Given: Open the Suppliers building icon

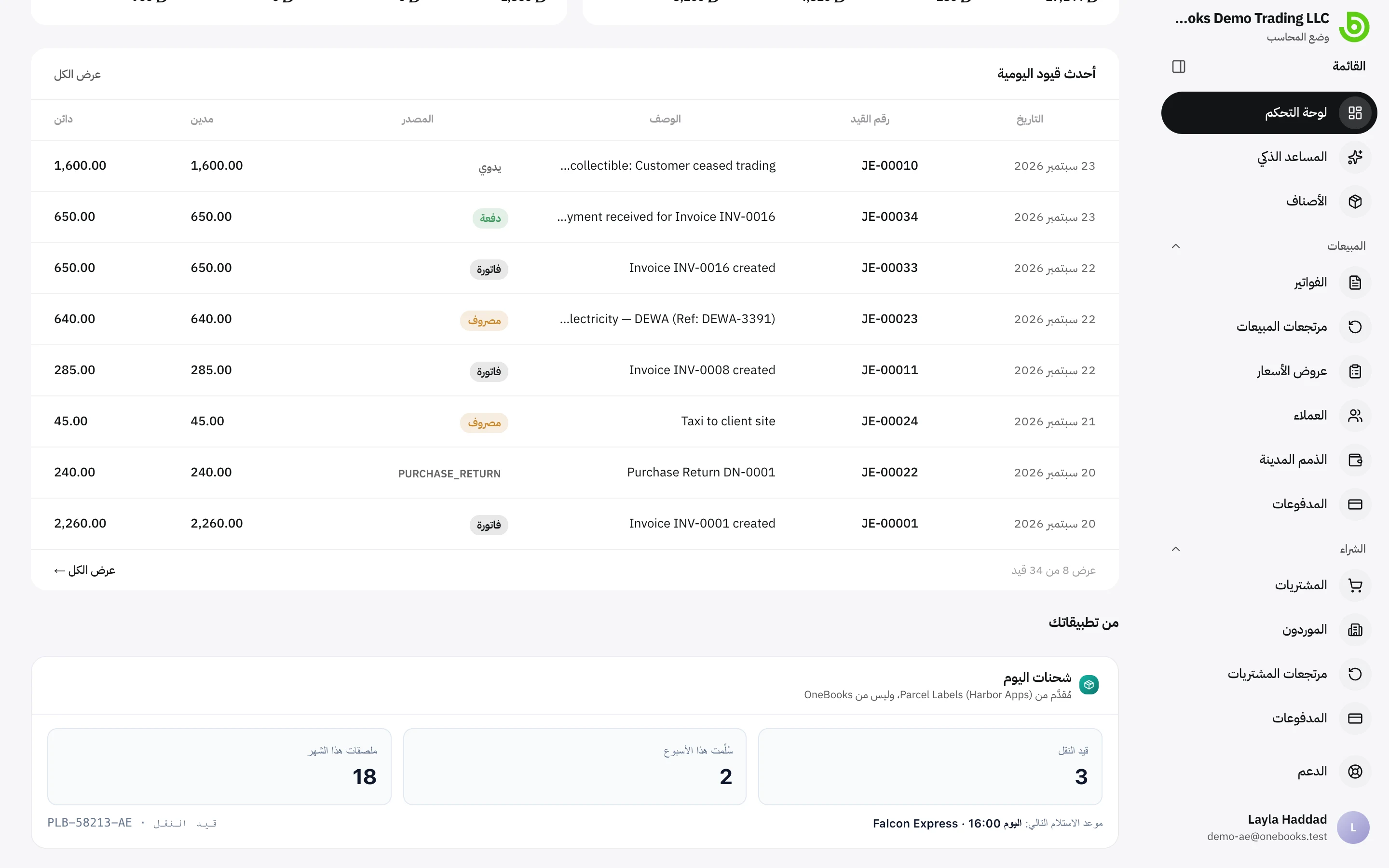Looking at the screenshot, I should [x=1355, y=630].
